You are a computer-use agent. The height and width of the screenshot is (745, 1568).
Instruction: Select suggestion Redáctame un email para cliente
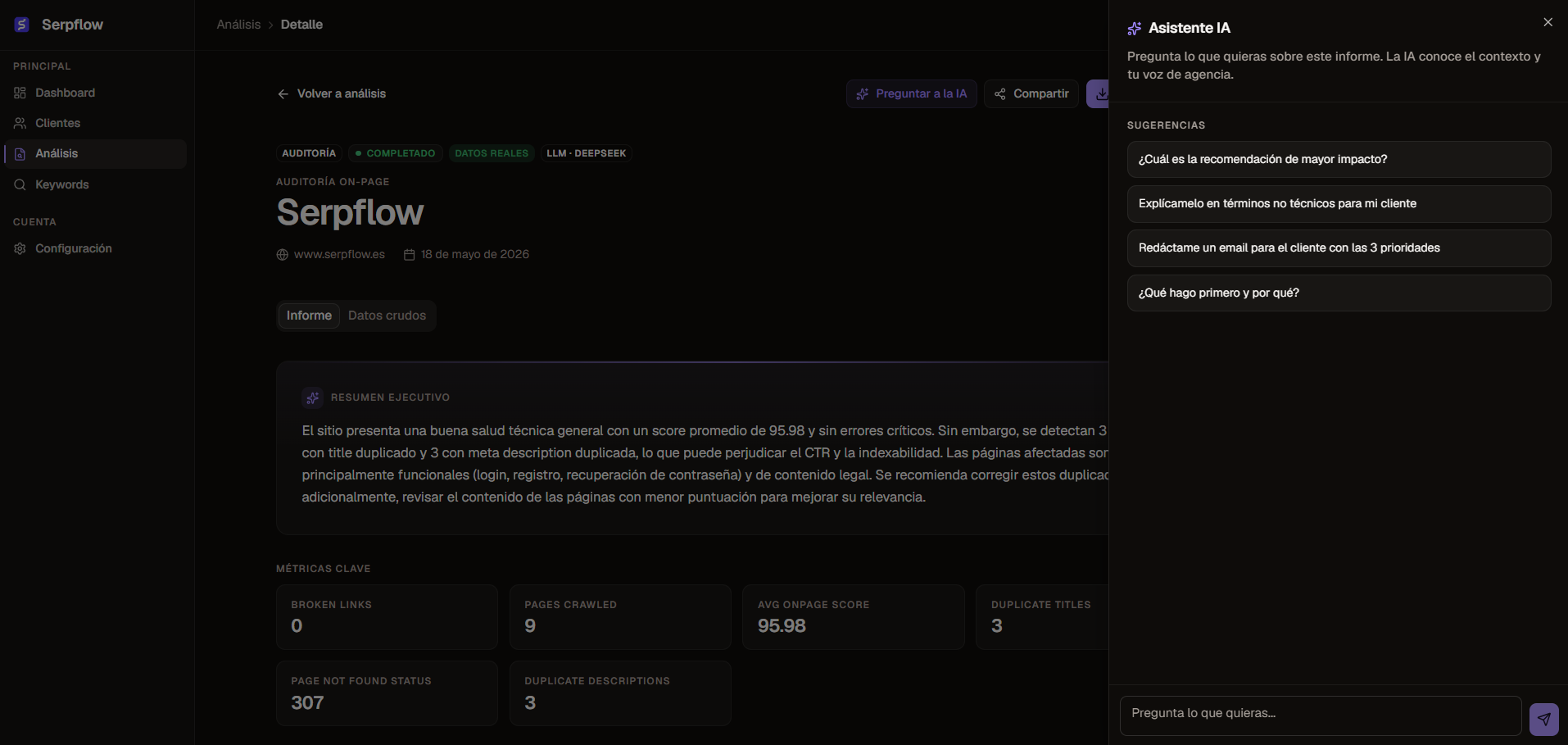pyautogui.click(x=1339, y=248)
